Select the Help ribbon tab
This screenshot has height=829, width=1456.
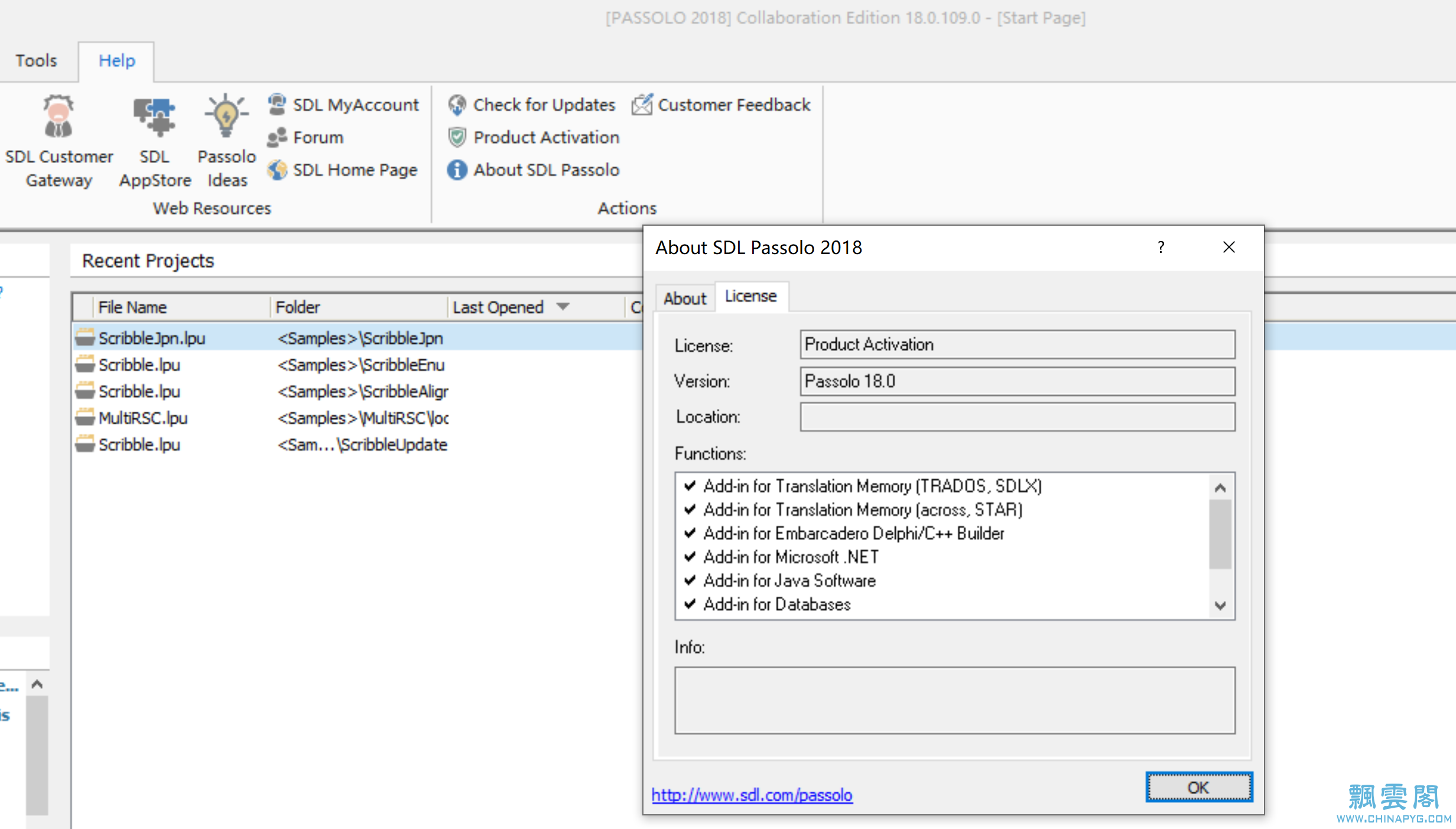click(116, 60)
